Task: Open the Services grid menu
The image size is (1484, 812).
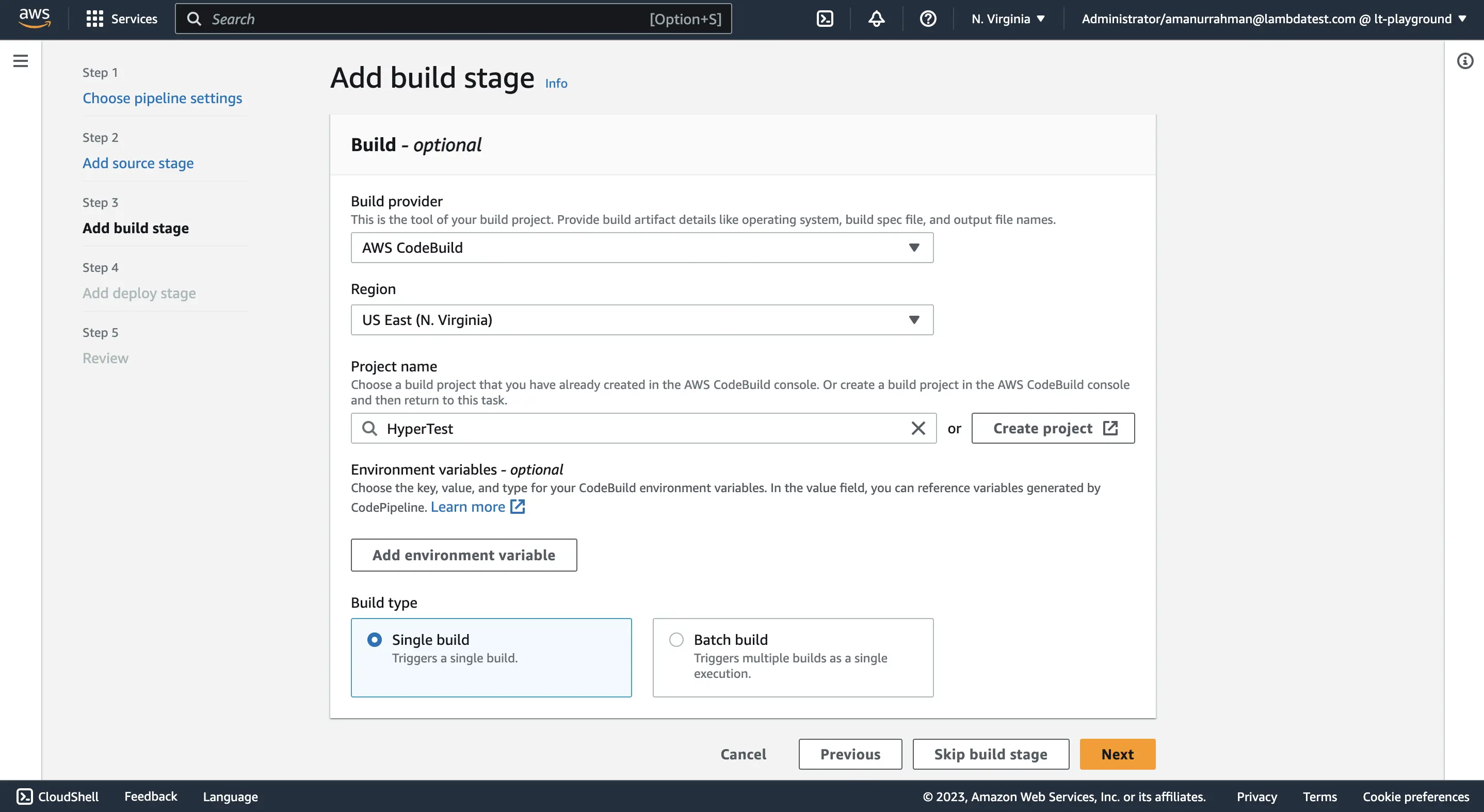Action: (122, 19)
